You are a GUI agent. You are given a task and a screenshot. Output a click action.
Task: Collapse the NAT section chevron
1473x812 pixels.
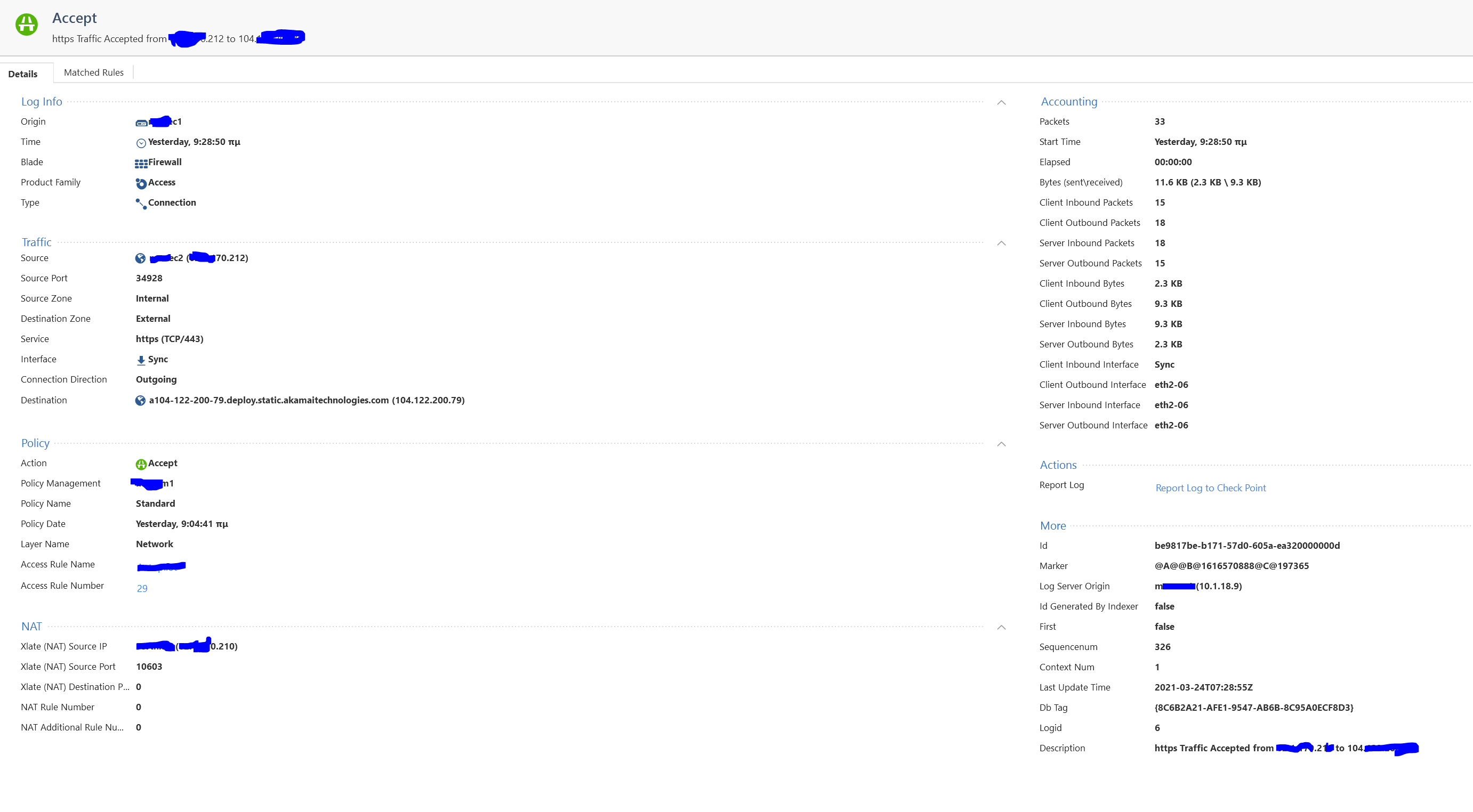point(1001,628)
